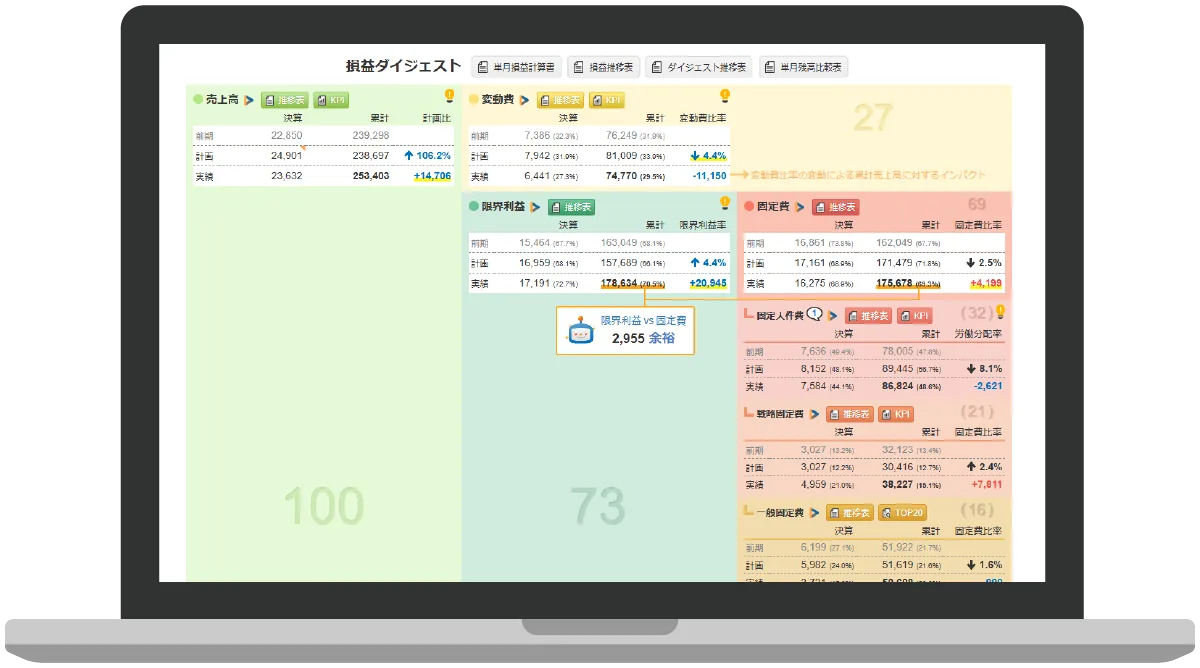
Task: Click the arrow icon beside 変動費
Action: point(524,100)
